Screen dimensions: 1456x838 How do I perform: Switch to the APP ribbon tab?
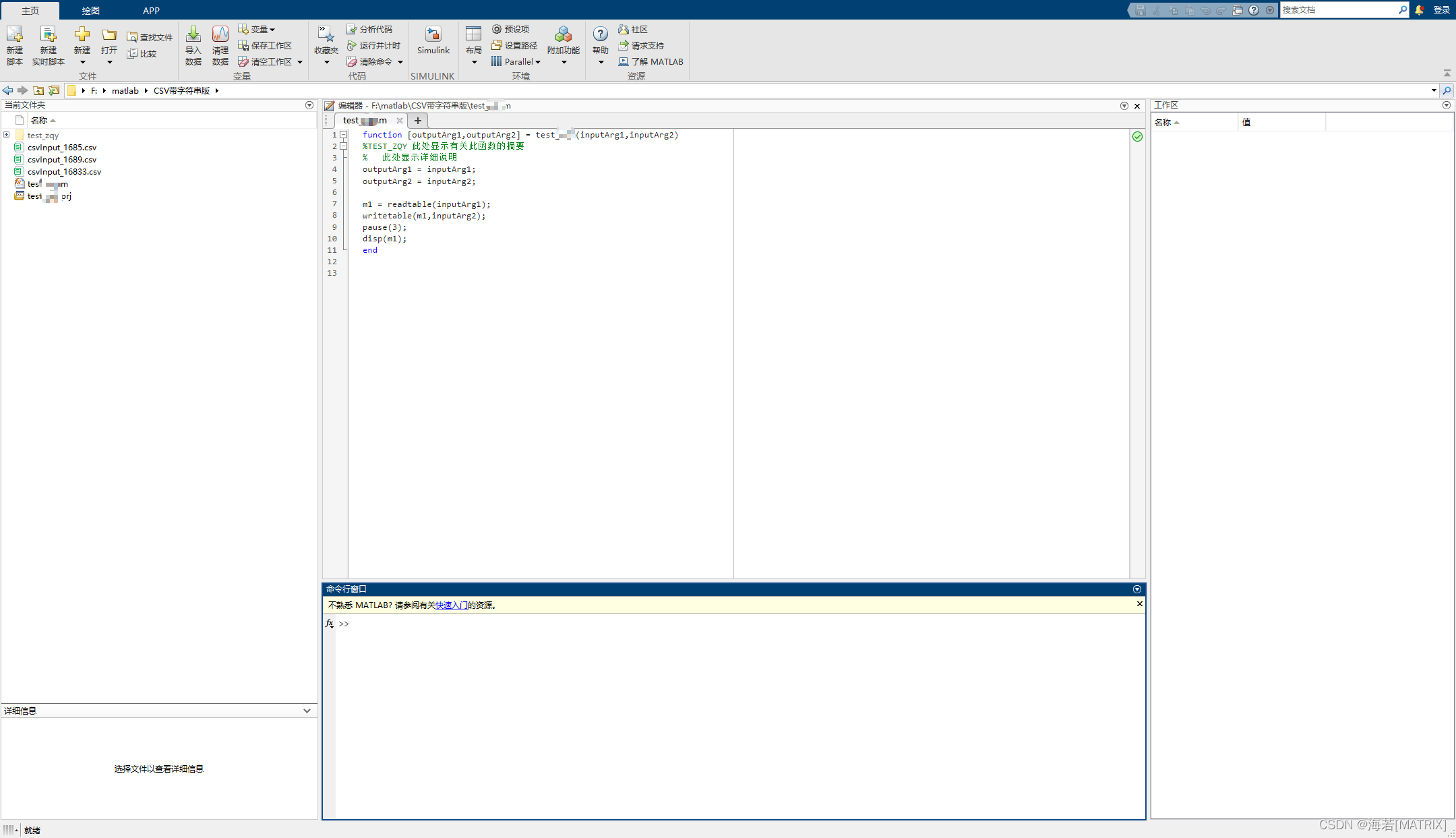151,10
